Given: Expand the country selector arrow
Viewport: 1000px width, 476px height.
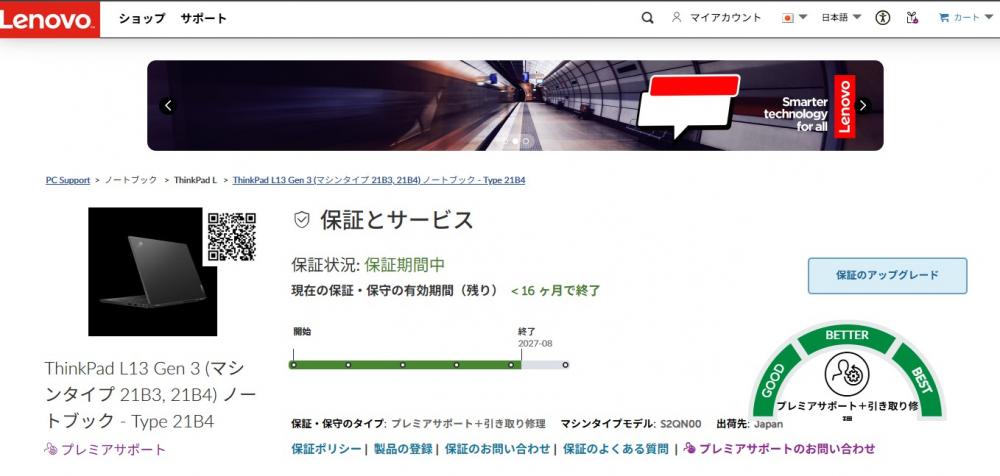Looking at the screenshot, I should tap(803, 17).
